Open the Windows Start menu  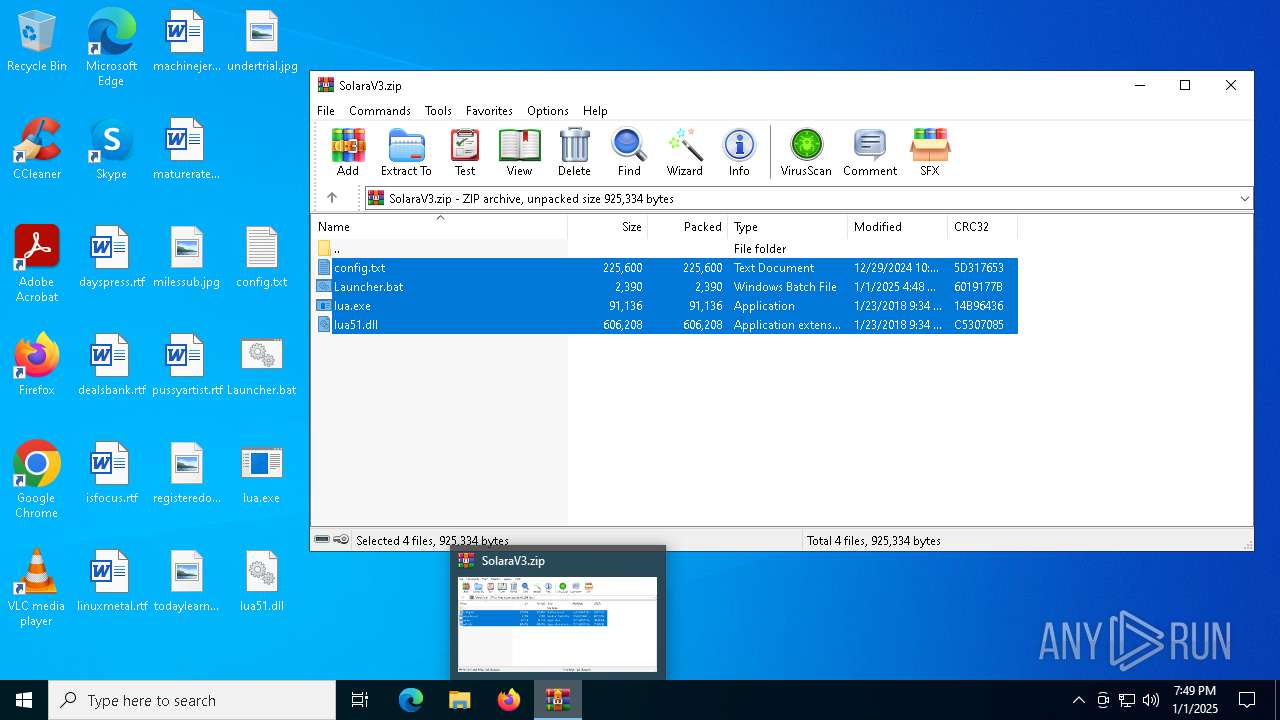[x=24, y=700]
